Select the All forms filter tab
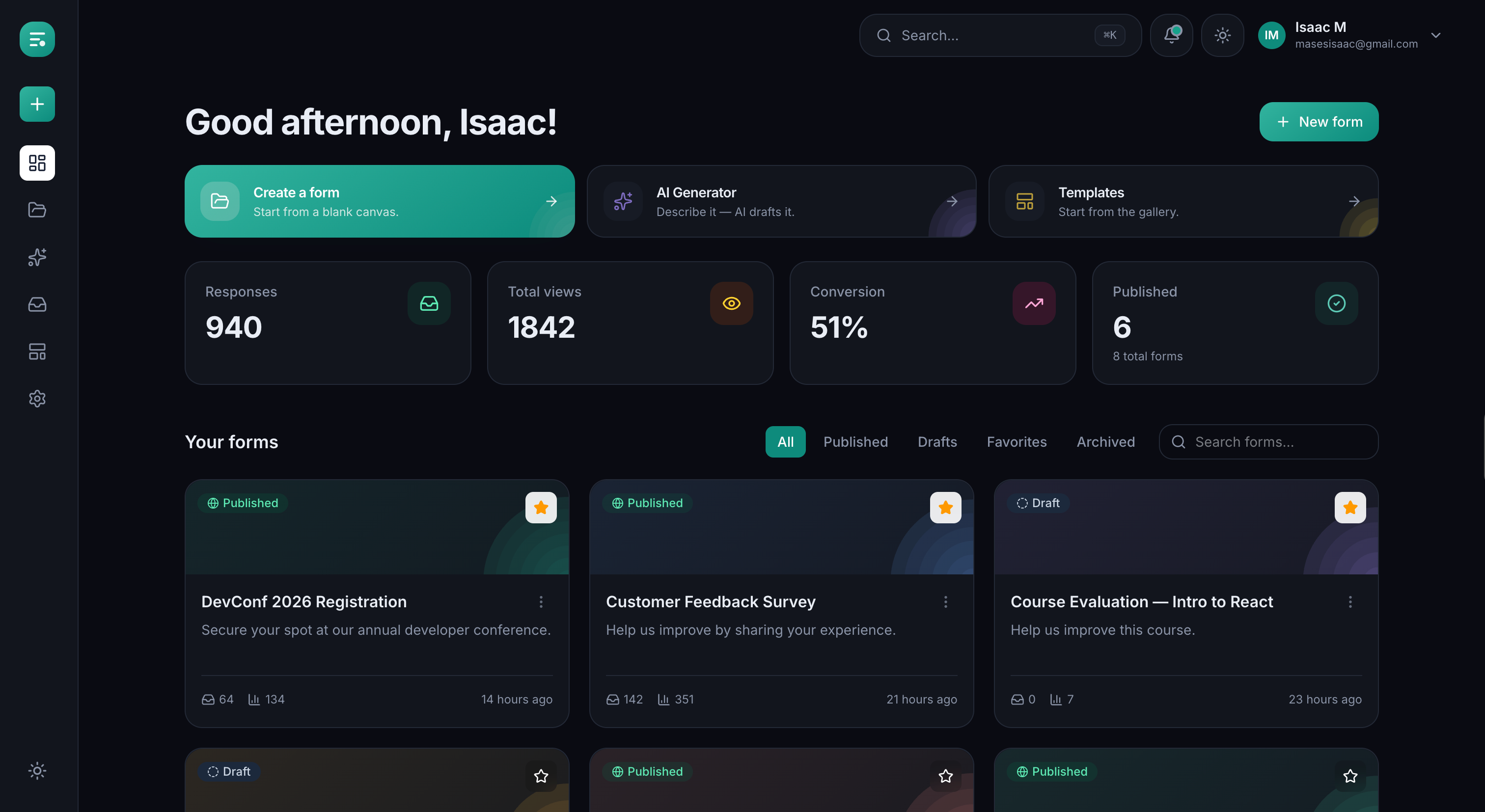This screenshot has width=1485, height=812. (x=785, y=441)
